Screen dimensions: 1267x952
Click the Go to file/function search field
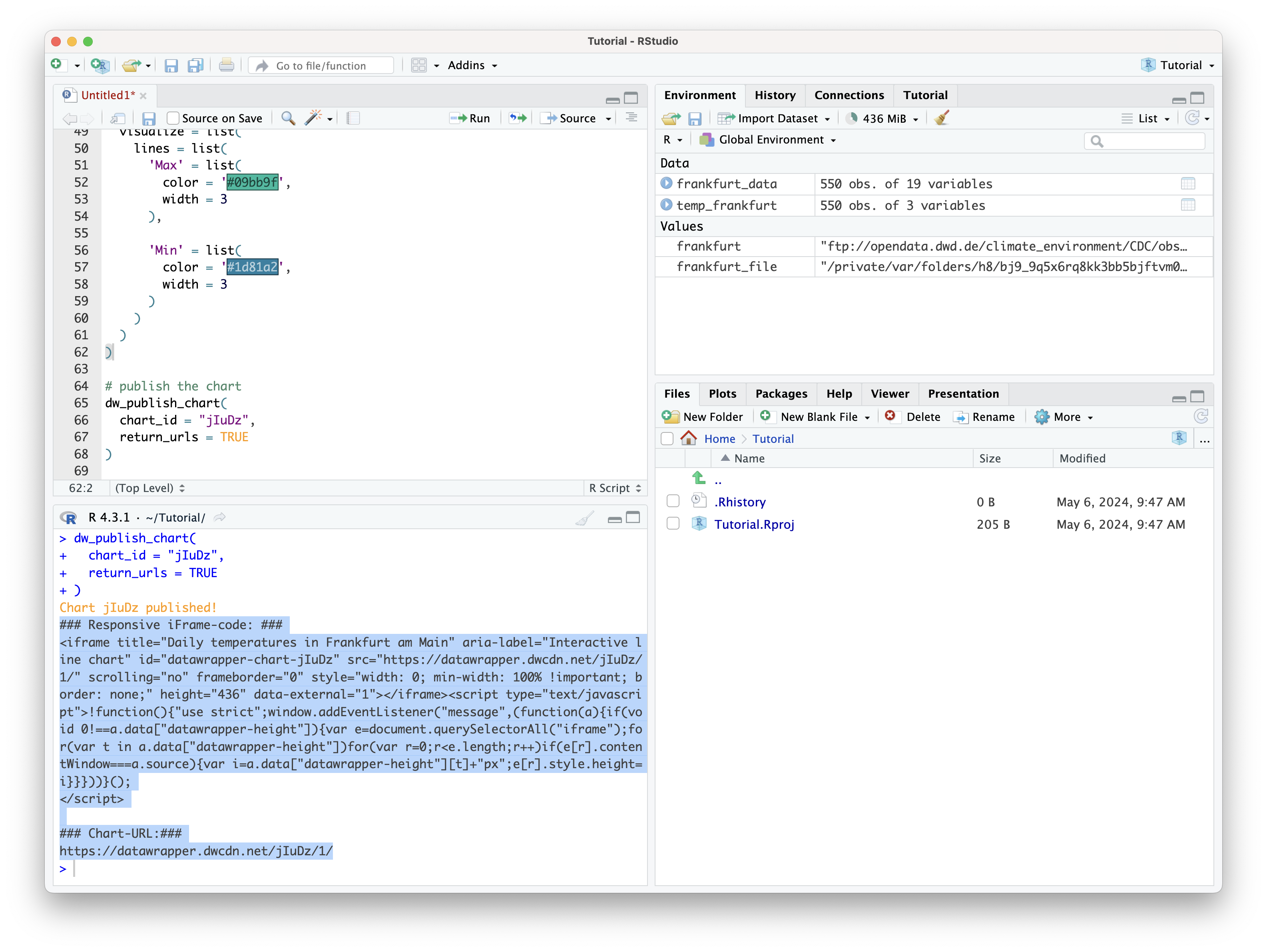click(x=321, y=65)
